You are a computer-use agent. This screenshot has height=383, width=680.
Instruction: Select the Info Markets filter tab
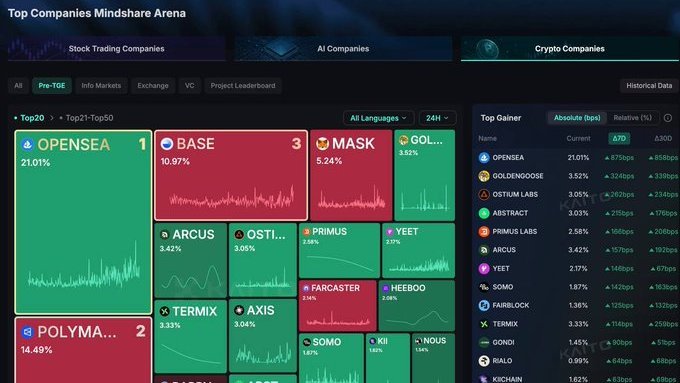click(101, 85)
